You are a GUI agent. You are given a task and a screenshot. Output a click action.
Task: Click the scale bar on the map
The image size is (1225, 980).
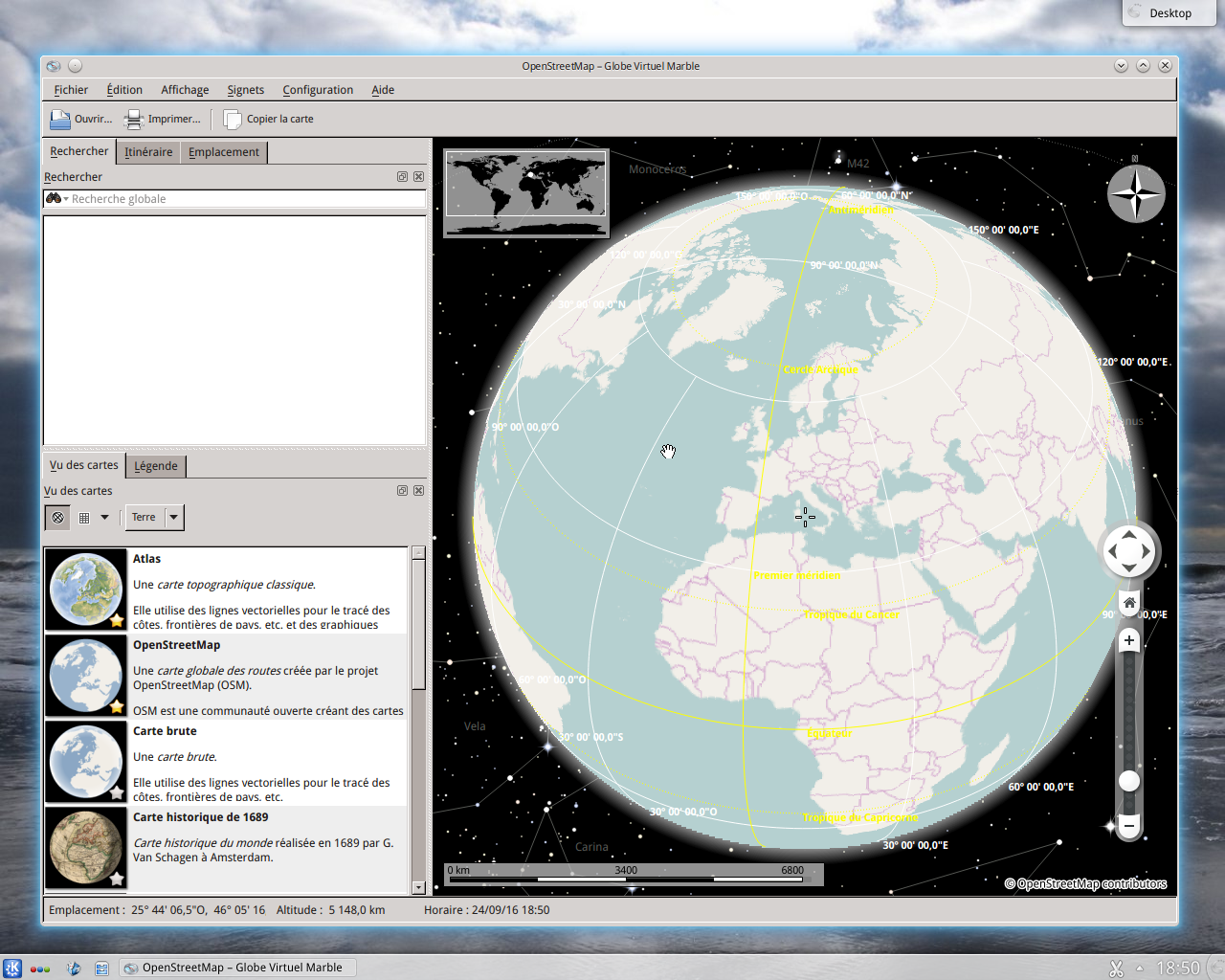[634, 874]
